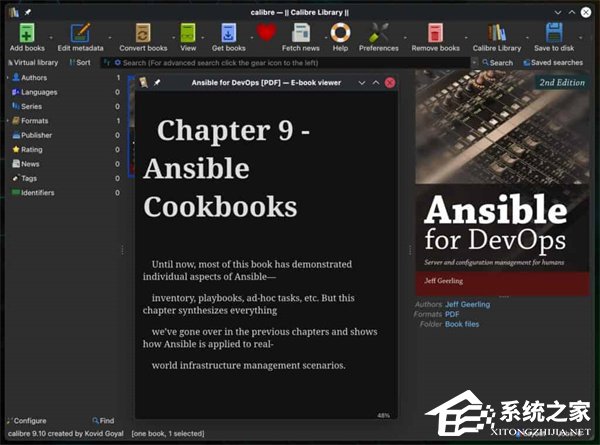This screenshot has height=445, width=600.
Task: Select Languages in tag browser
Action: (39, 92)
